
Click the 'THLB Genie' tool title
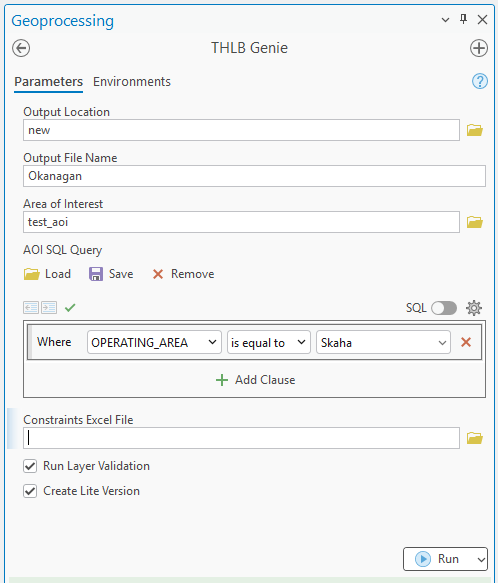(x=250, y=48)
